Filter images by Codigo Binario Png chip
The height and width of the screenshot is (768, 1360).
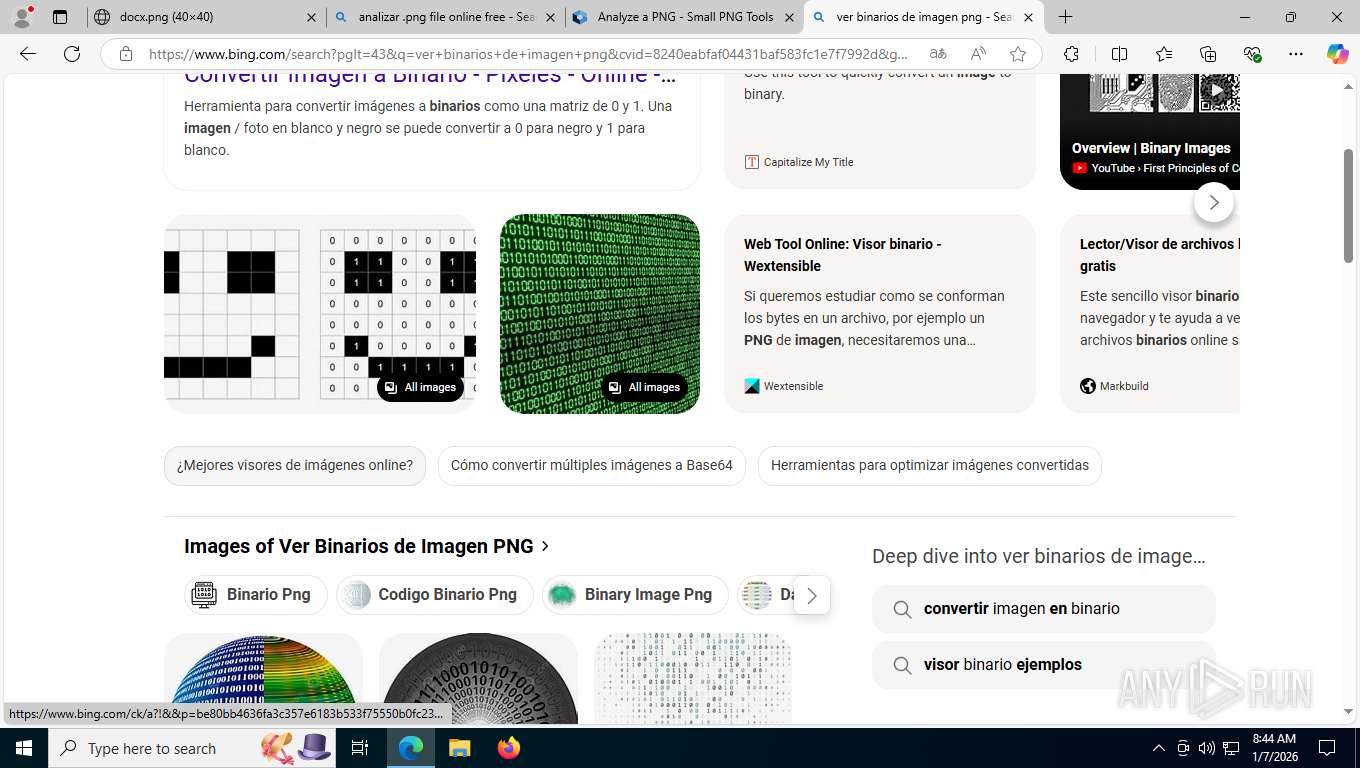(x=435, y=594)
